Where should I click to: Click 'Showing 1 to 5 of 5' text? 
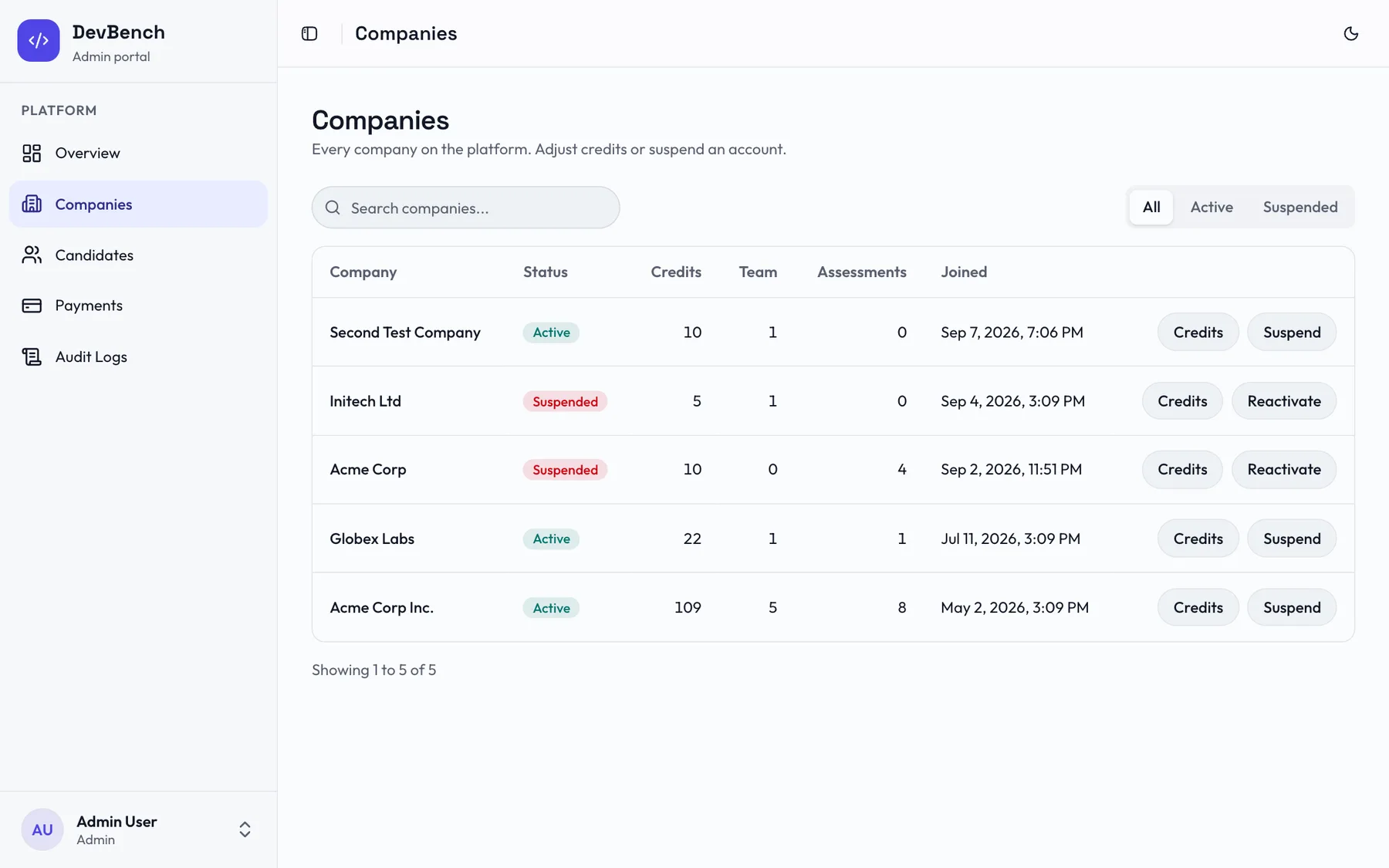tap(373, 670)
